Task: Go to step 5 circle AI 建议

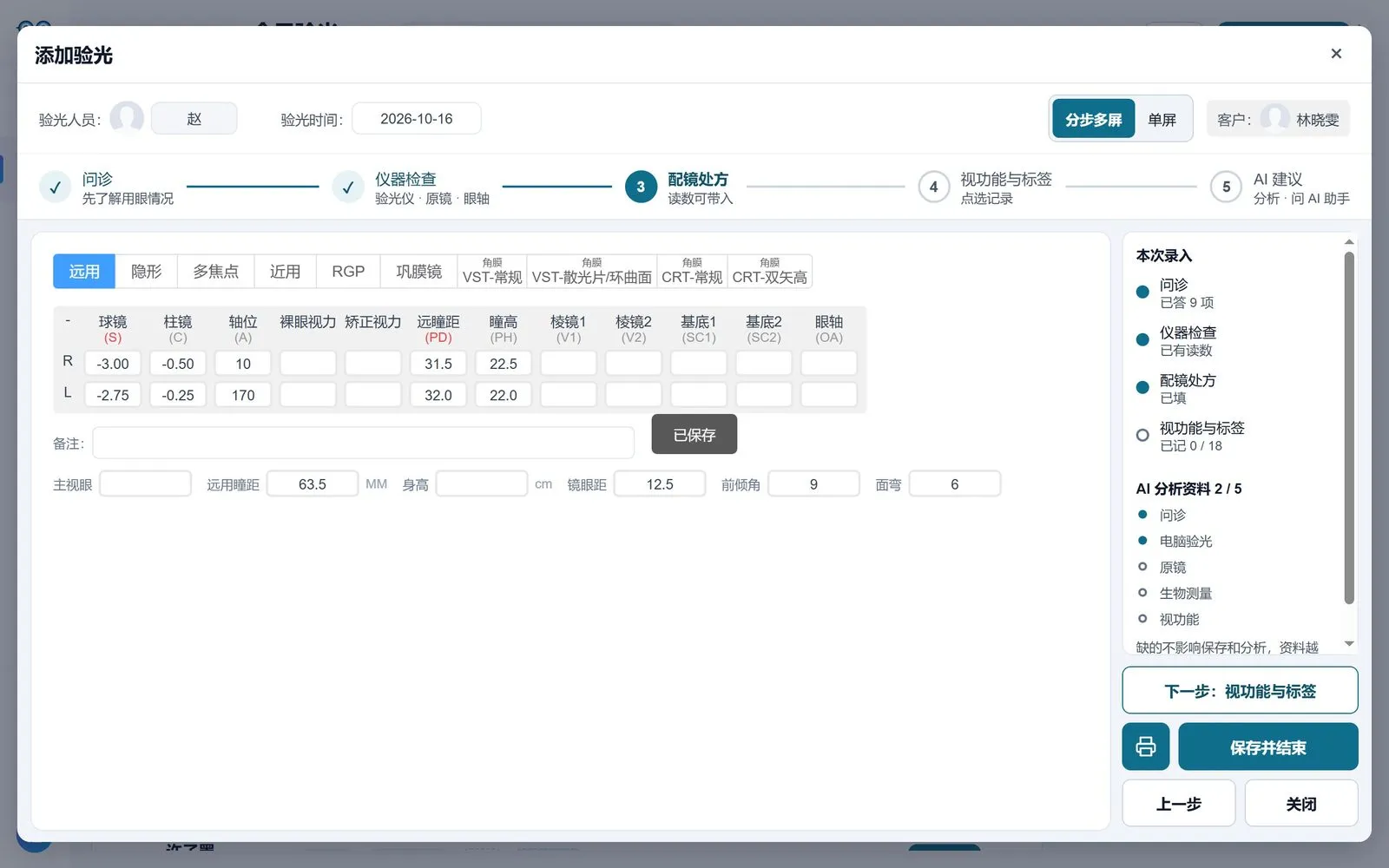Action: (1226, 187)
